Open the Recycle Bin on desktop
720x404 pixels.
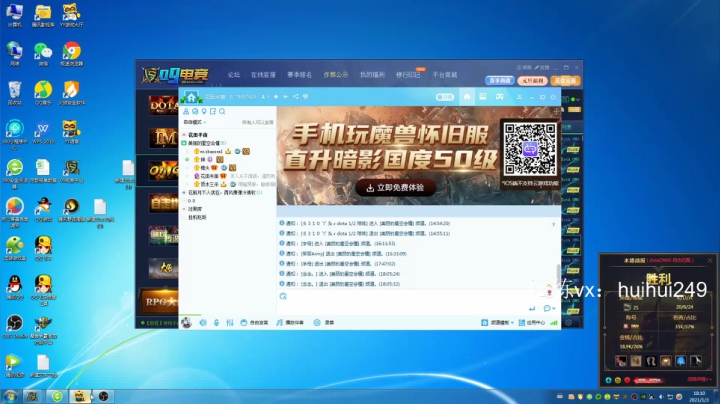coord(15,93)
